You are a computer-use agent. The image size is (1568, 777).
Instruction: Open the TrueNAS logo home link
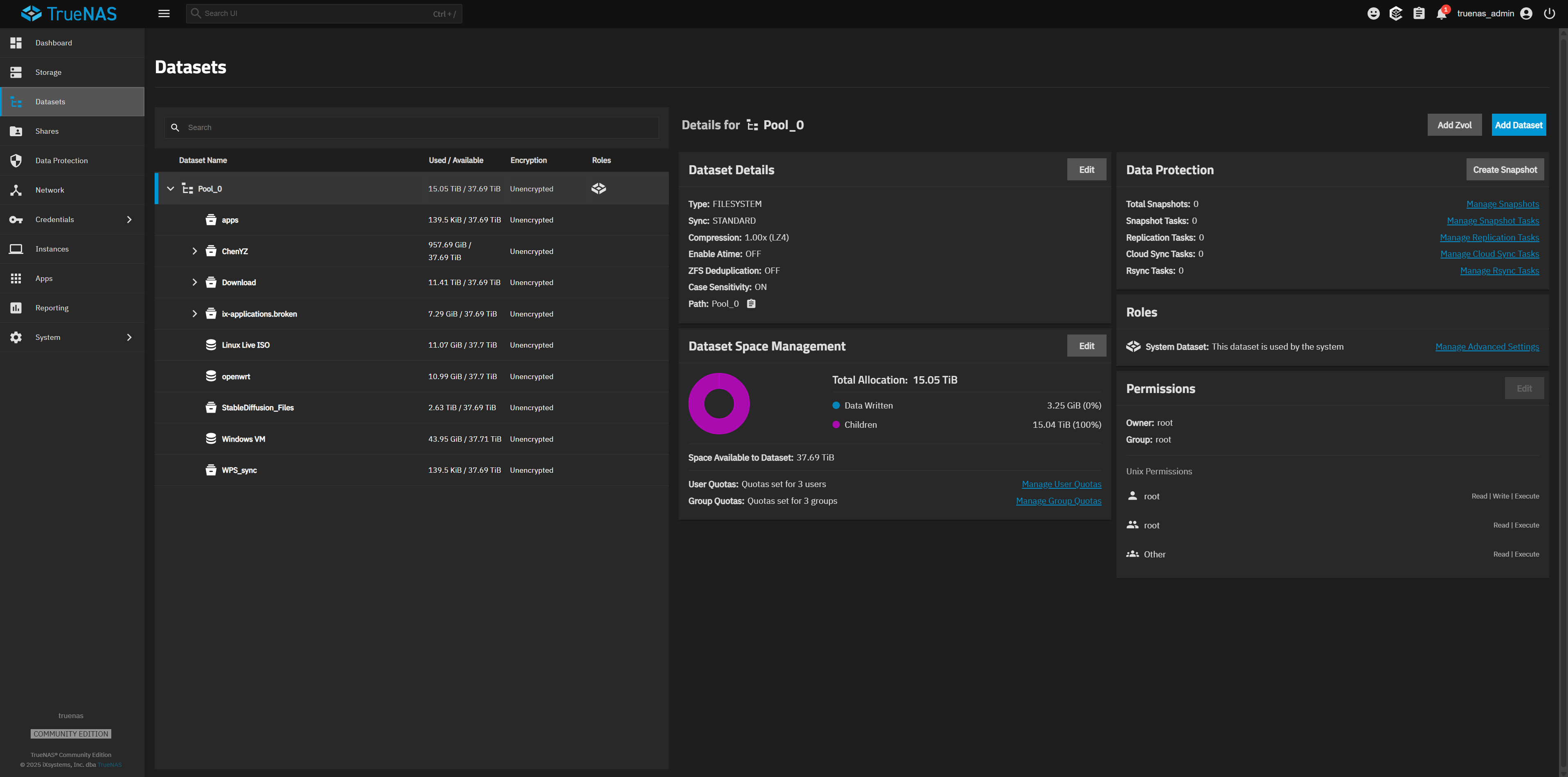click(x=69, y=13)
